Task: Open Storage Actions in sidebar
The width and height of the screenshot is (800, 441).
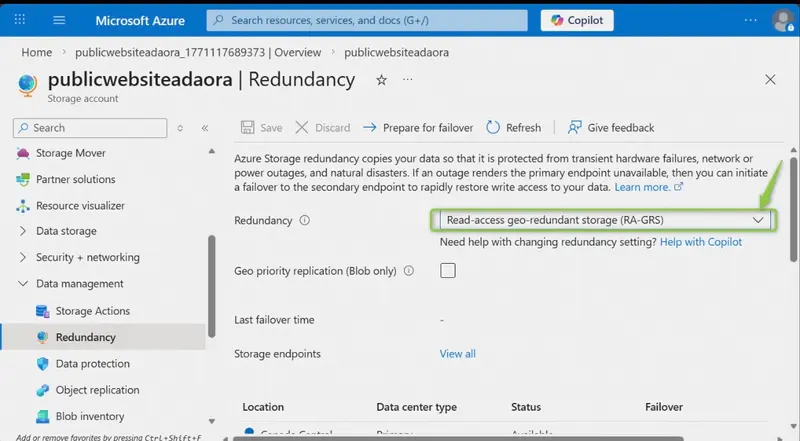Action: click(x=92, y=311)
